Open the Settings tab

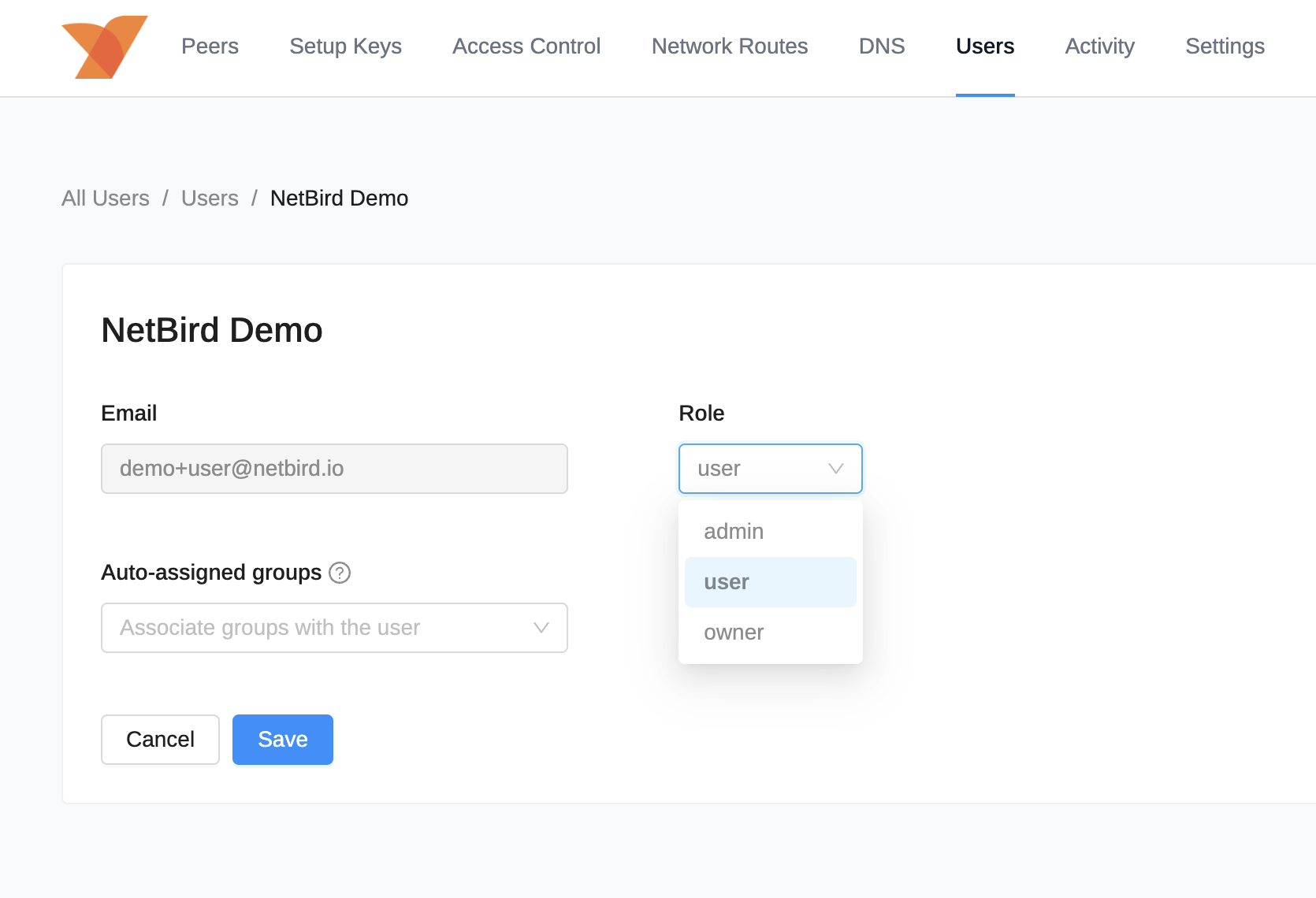coord(1225,46)
